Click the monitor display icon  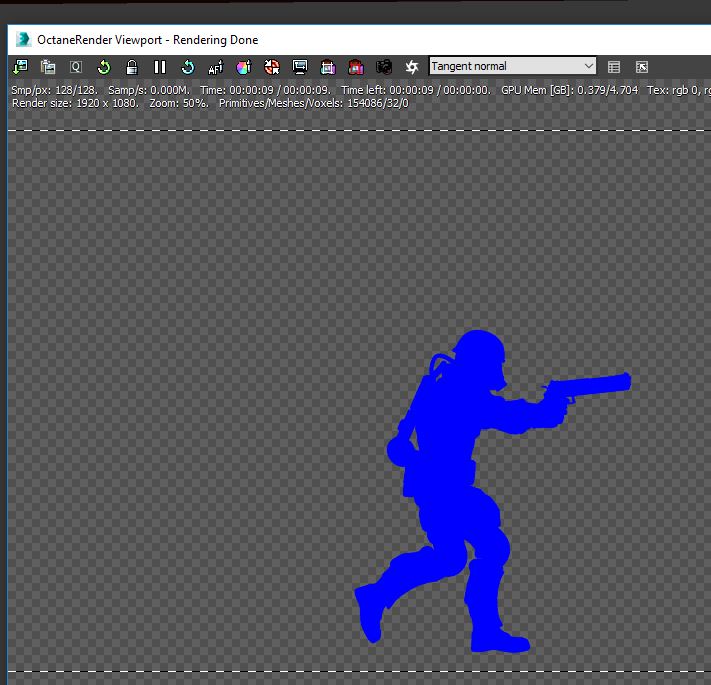(300, 67)
